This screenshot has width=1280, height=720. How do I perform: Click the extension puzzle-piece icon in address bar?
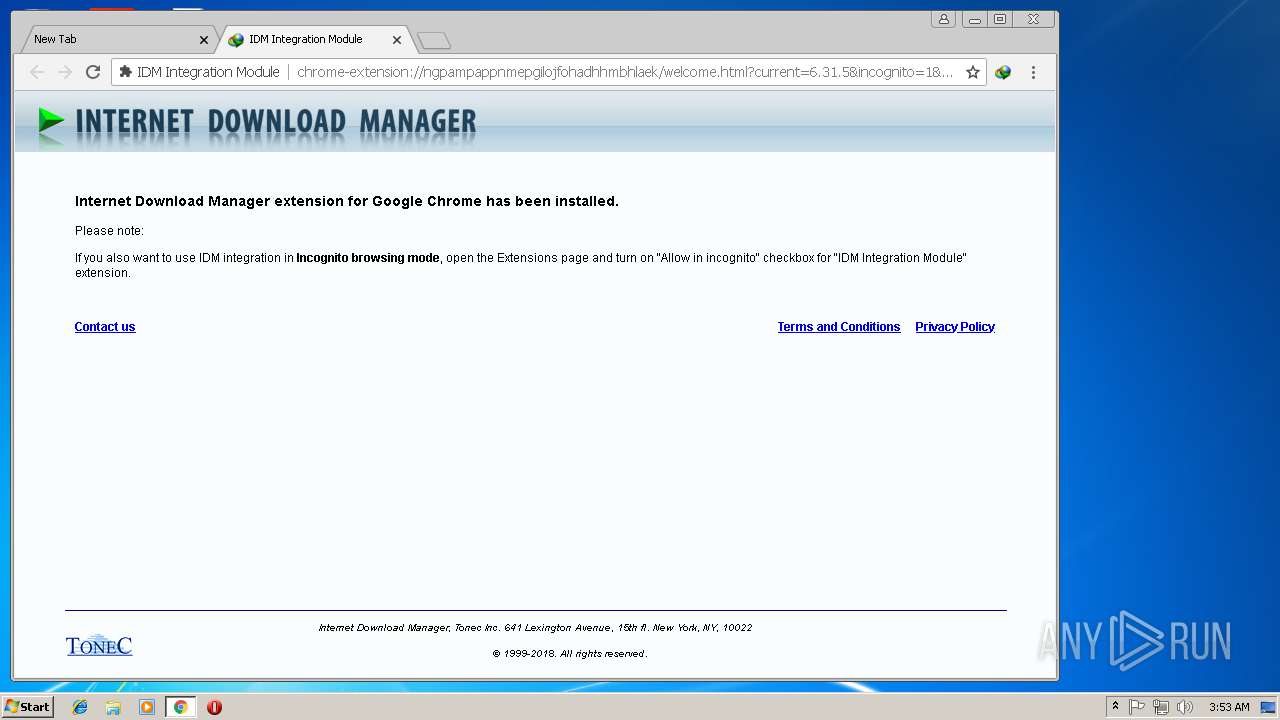tap(126, 72)
